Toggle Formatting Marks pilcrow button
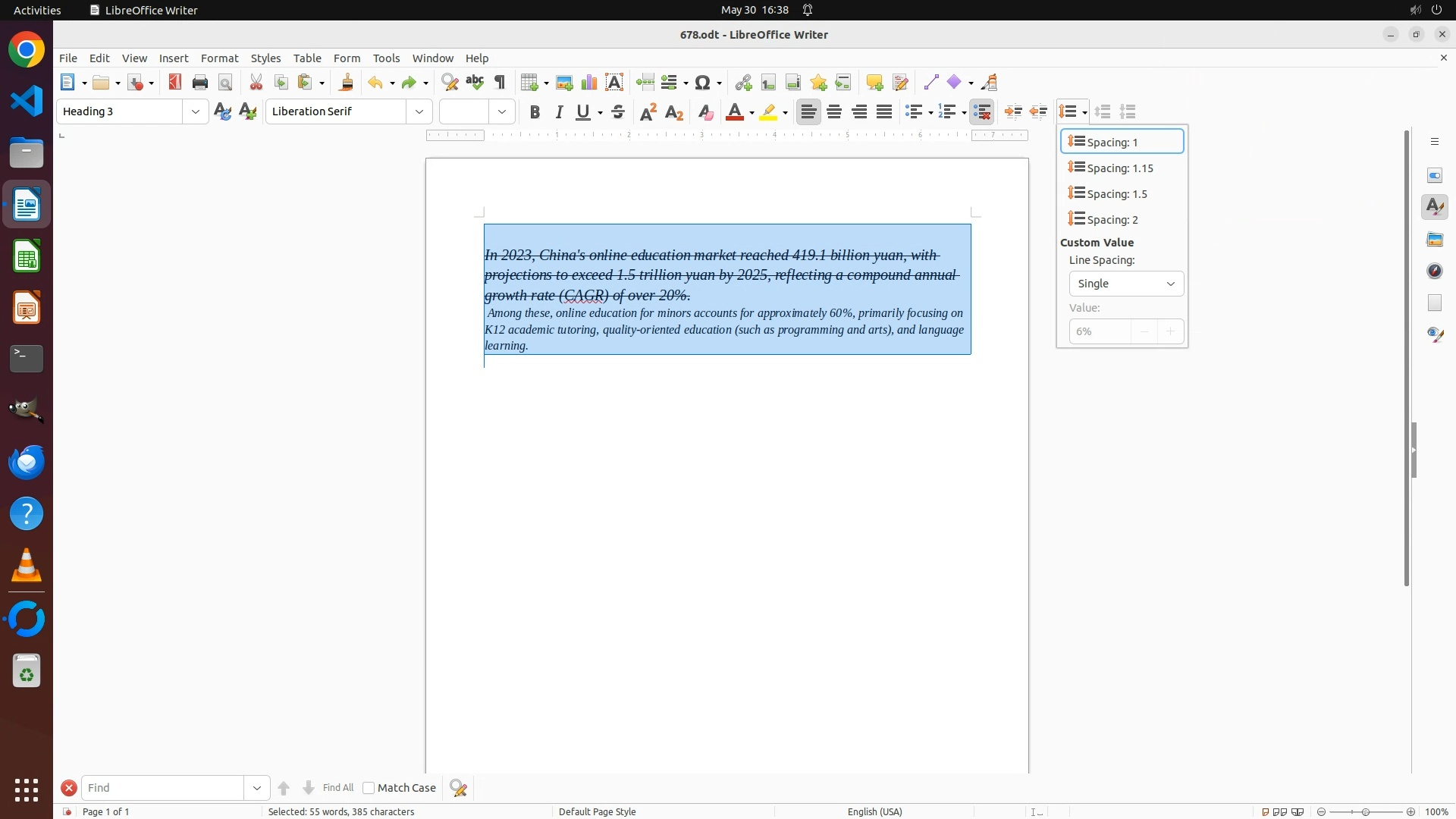The height and width of the screenshot is (819, 1456). coord(500,83)
